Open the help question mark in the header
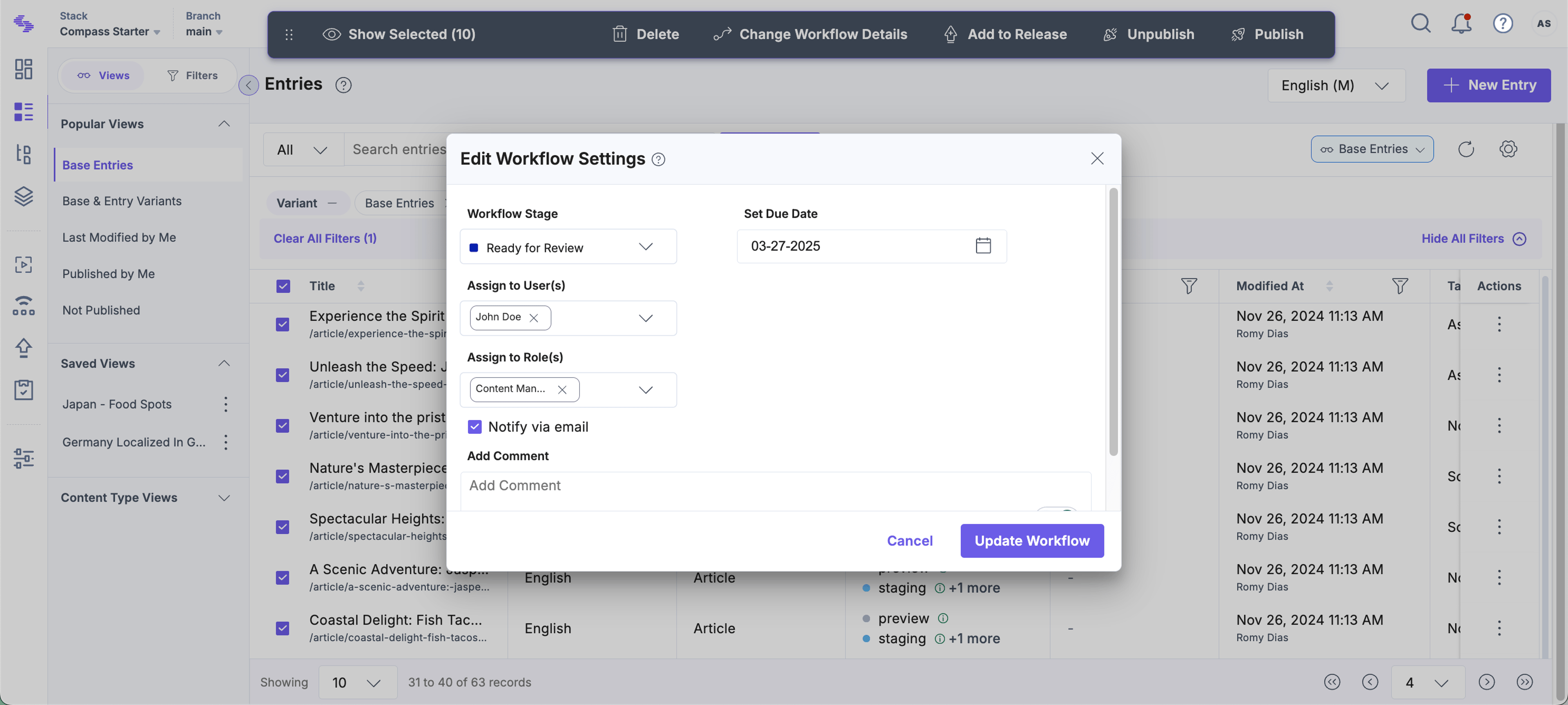 [x=1503, y=23]
